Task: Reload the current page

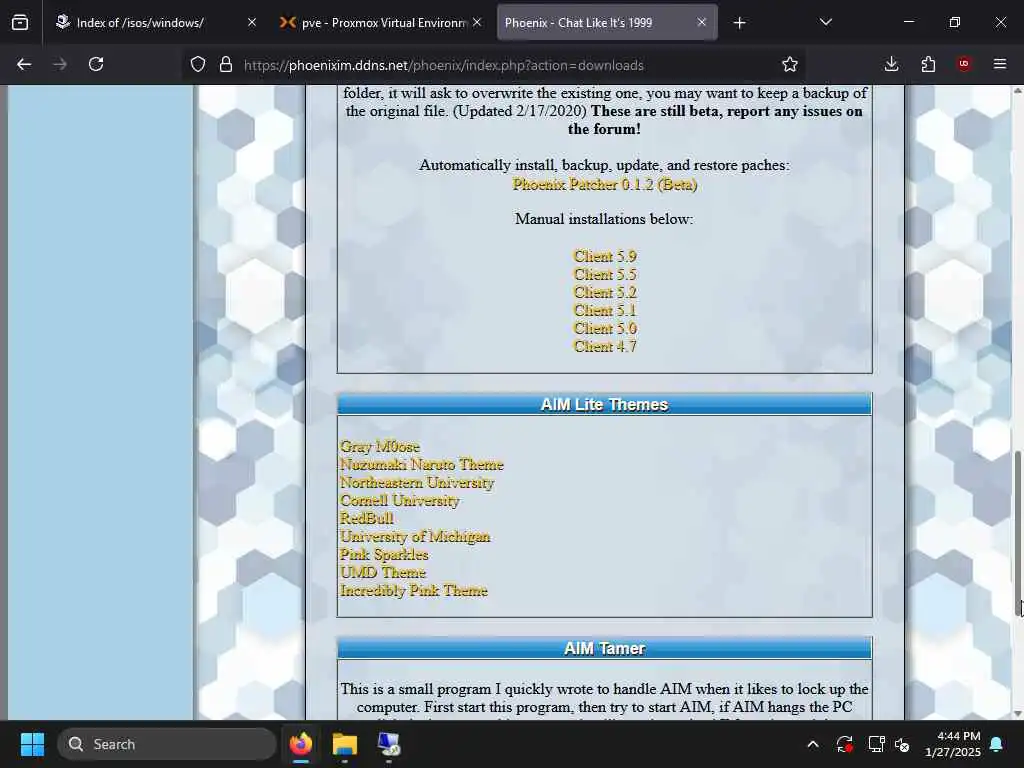Action: pos(96,64)
